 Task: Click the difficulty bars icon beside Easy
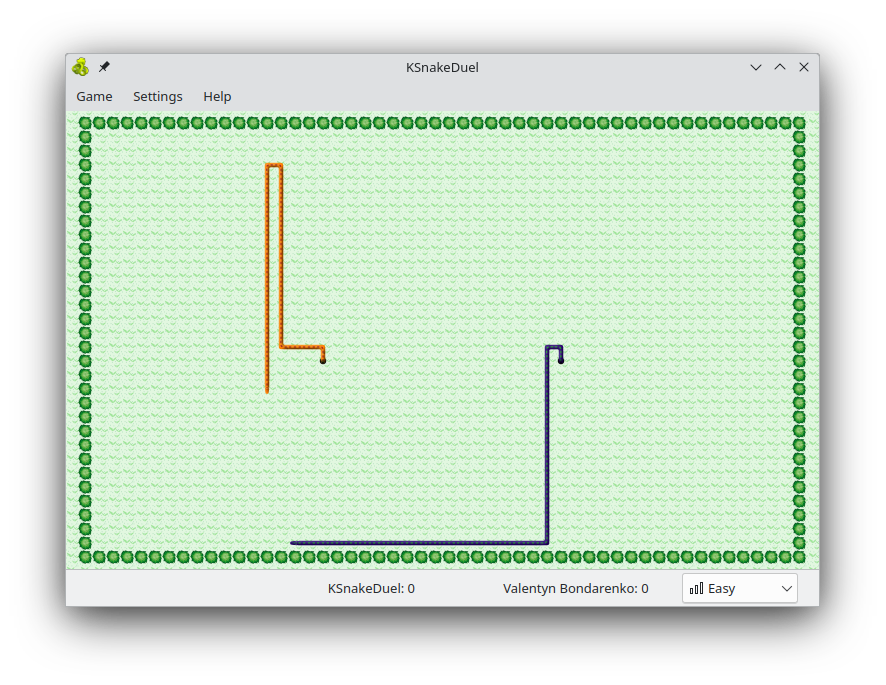(696, 588)
